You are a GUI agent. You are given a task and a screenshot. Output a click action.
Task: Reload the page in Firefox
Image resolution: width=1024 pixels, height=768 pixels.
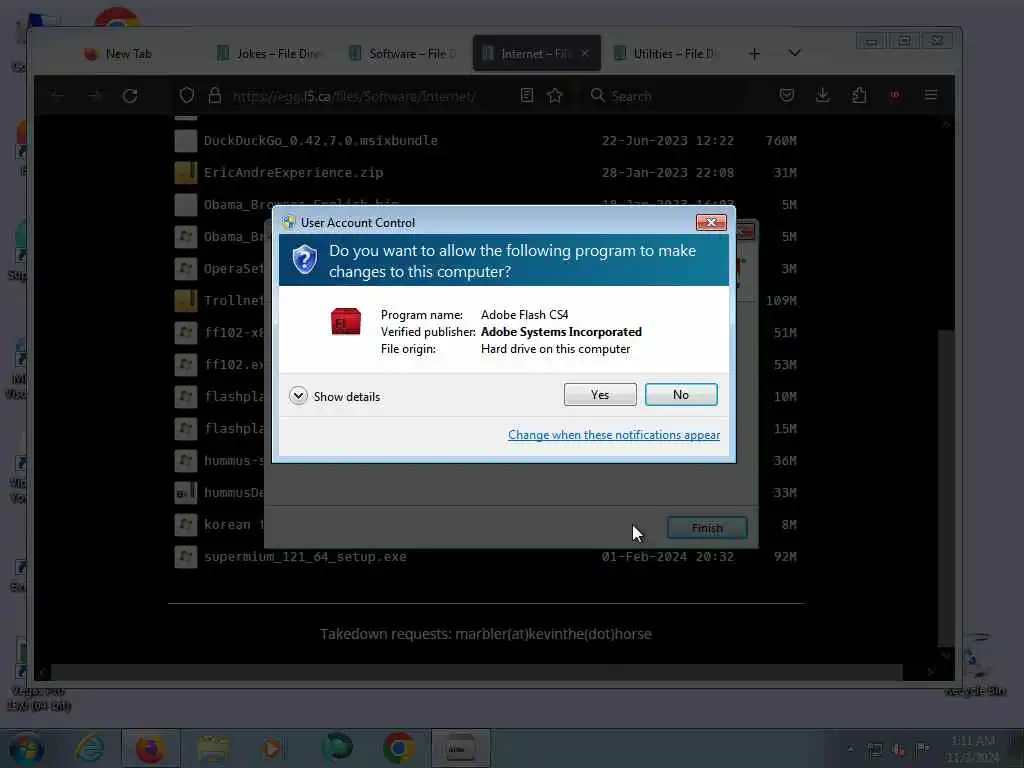click(130, 96)
